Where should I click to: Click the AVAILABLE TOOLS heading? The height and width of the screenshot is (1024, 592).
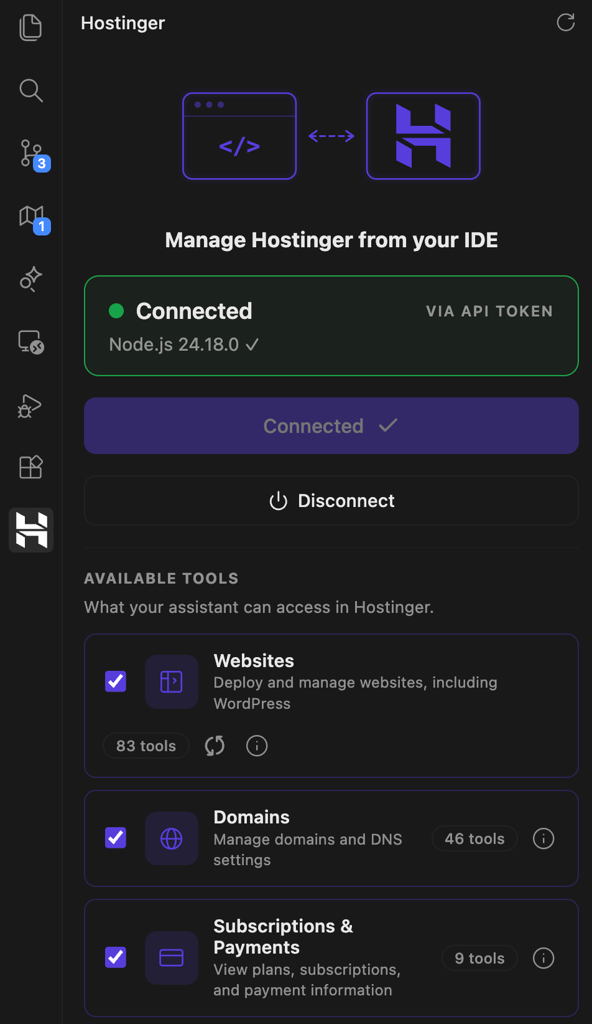[x=161, y=579]
